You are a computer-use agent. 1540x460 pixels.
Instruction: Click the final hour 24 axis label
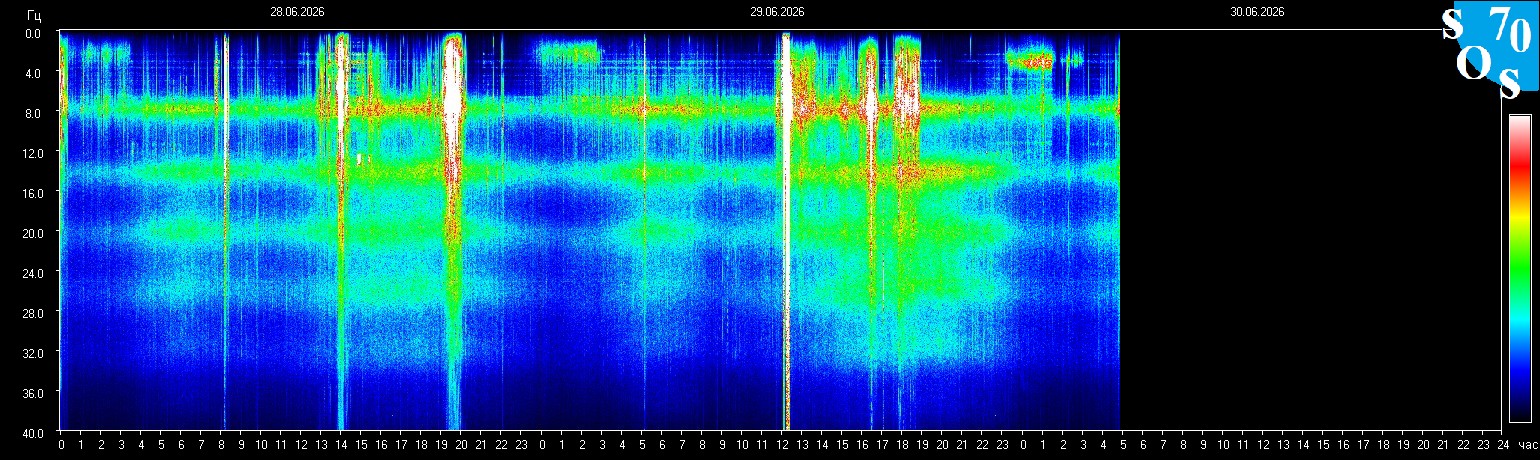1502,444
